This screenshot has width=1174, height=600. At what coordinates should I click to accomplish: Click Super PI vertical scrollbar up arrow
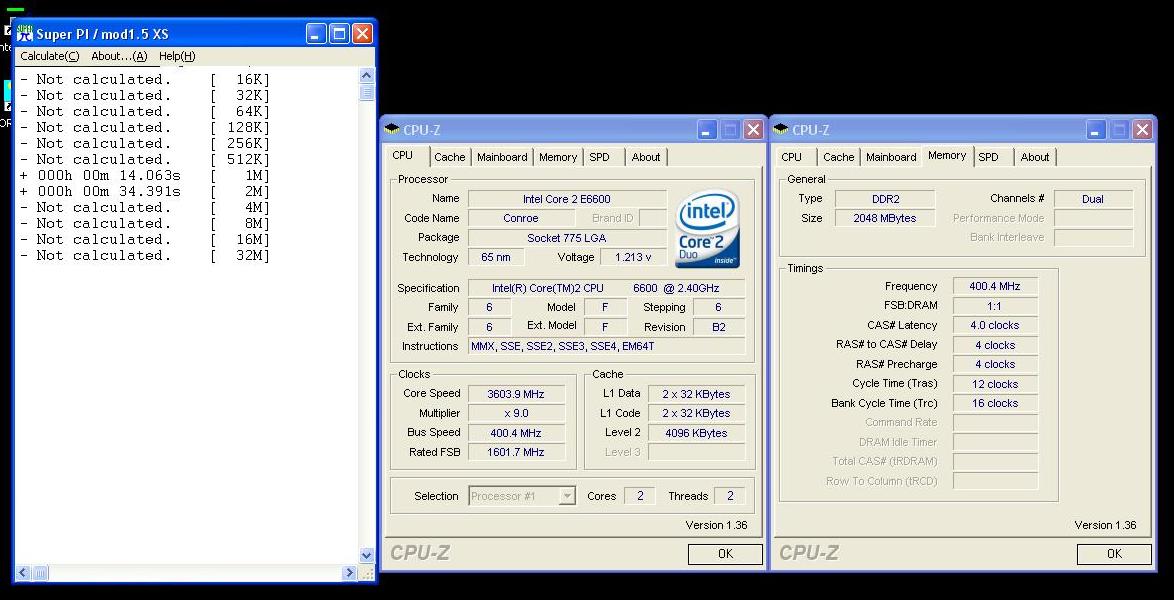(367, 76)
